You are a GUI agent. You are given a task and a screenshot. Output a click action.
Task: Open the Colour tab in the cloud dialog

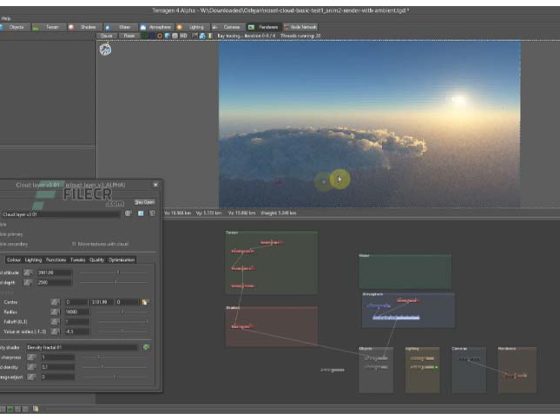14,260
